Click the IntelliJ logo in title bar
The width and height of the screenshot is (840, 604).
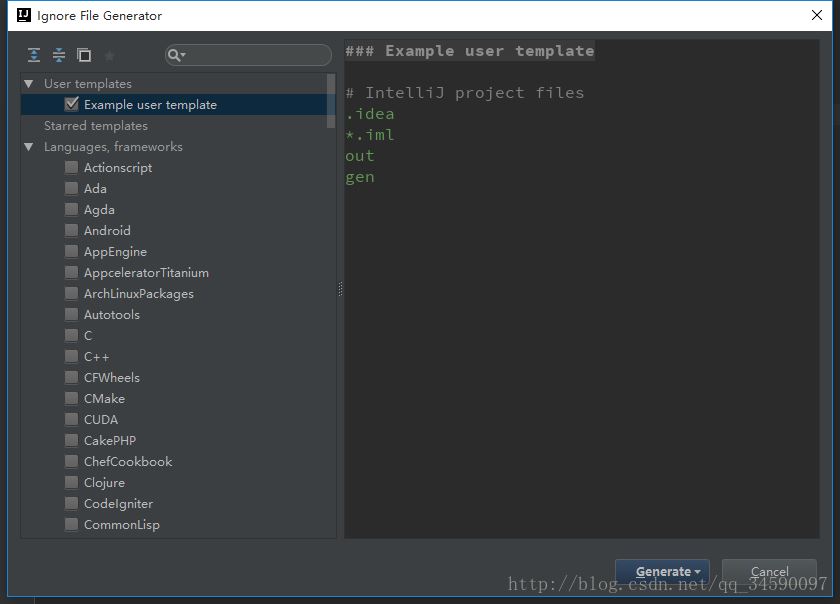click(x=24, y=15)
